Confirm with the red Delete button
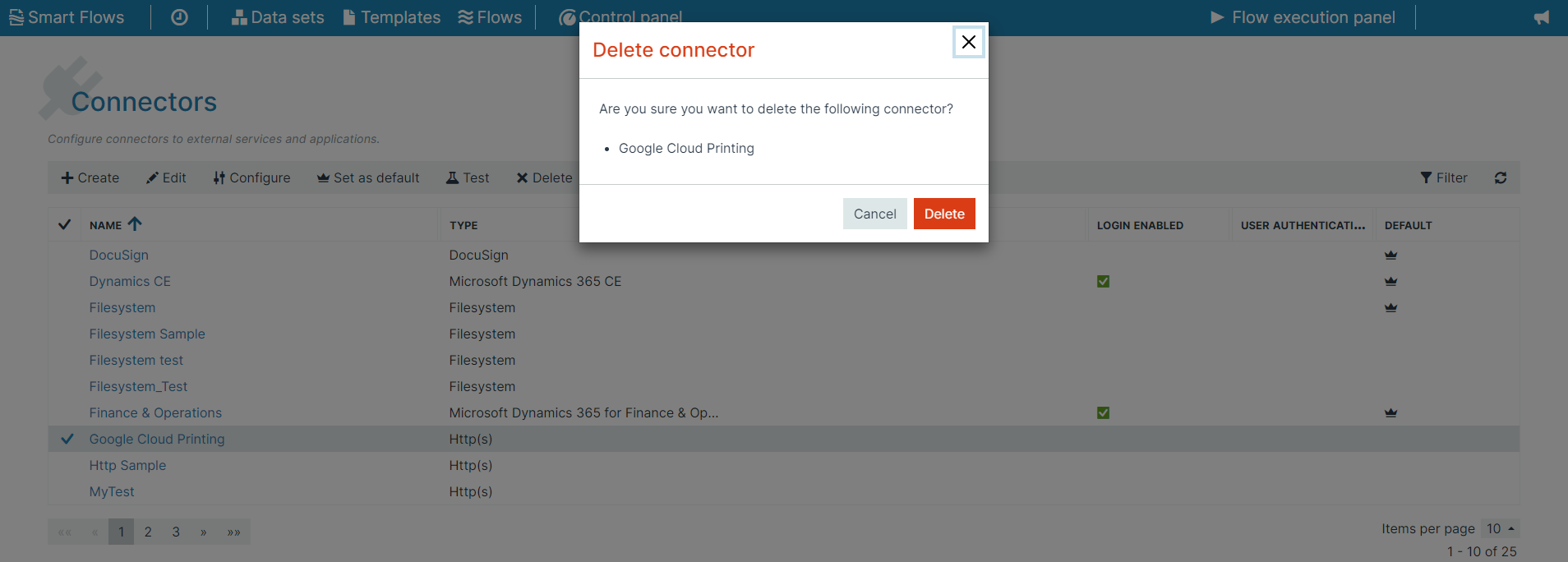 click(x=944, y=214)
